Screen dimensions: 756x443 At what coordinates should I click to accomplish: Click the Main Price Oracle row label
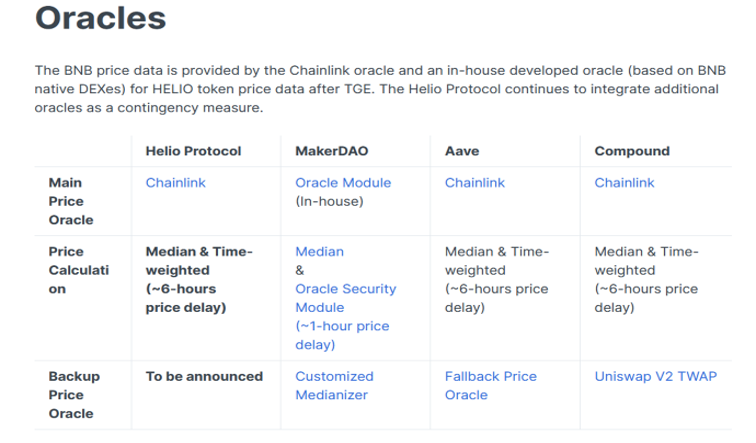point(71,201)
